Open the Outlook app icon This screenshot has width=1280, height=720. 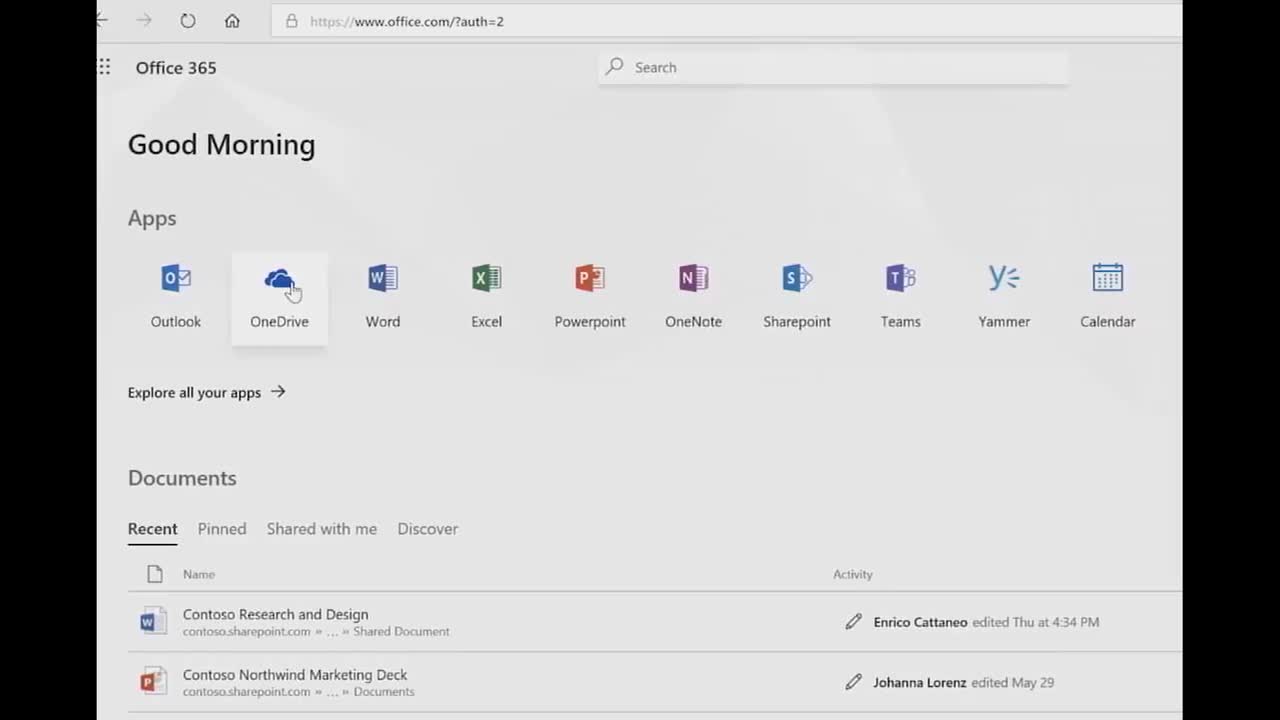click(x=175, y=278)
